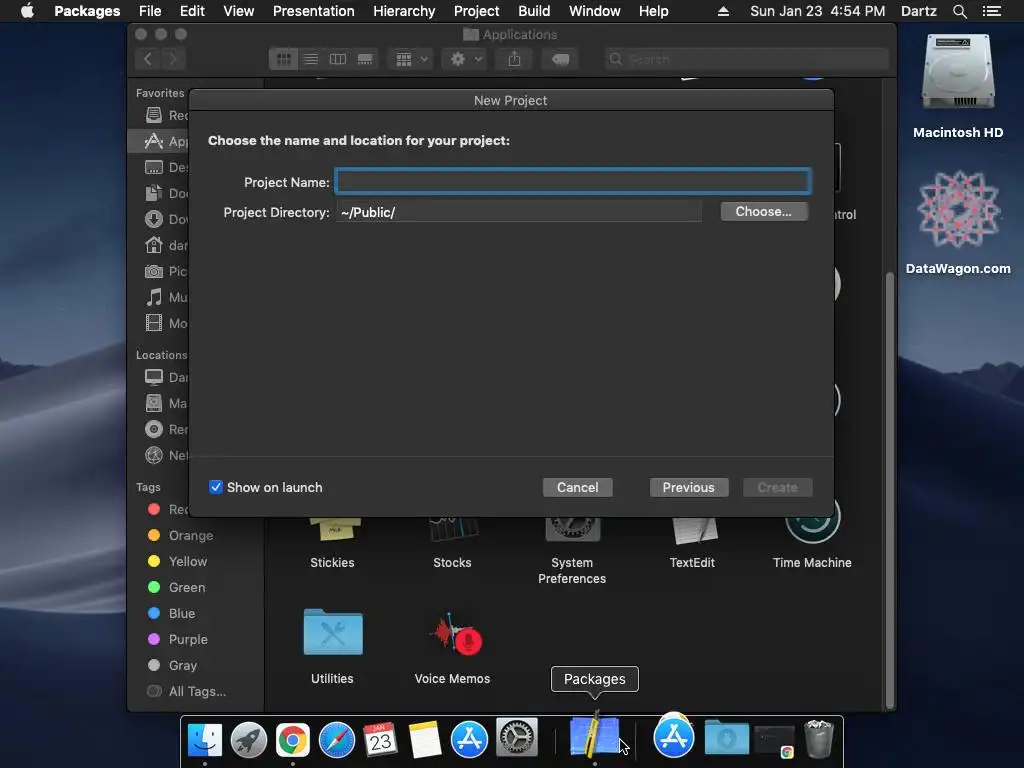Go back with the Previous button
1024x768 pixels.
pos(688,487)
